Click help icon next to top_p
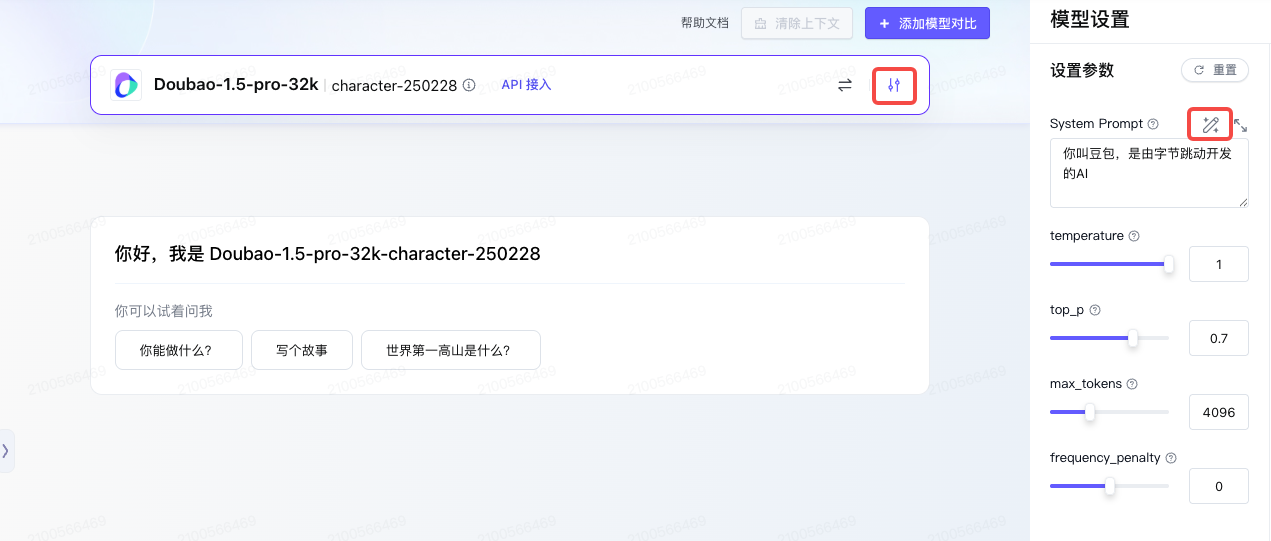The height and width of the screenshot is (541, 1271). pyautogui.click(x=1095, y=310)
